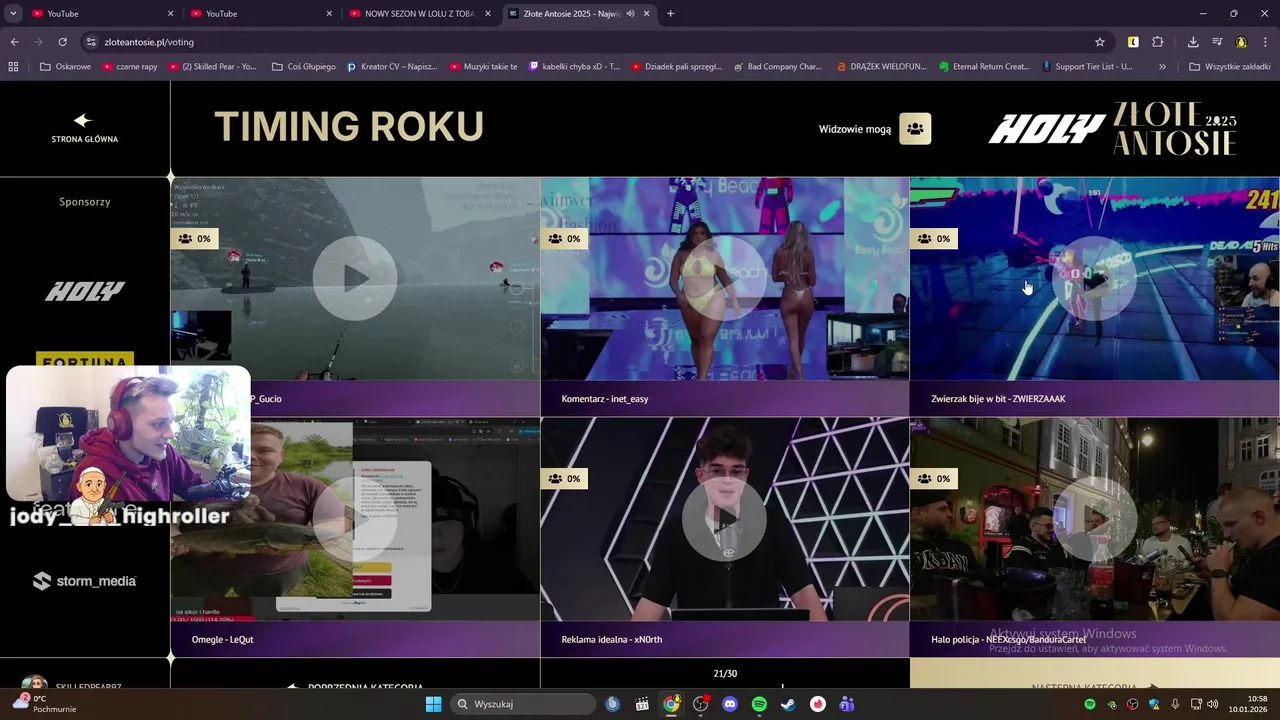The height and width of the screenshot is (720, 1280).
Task: Focus the address bar zloteantosie.pl/voting
Action: [x=590, y=42]
